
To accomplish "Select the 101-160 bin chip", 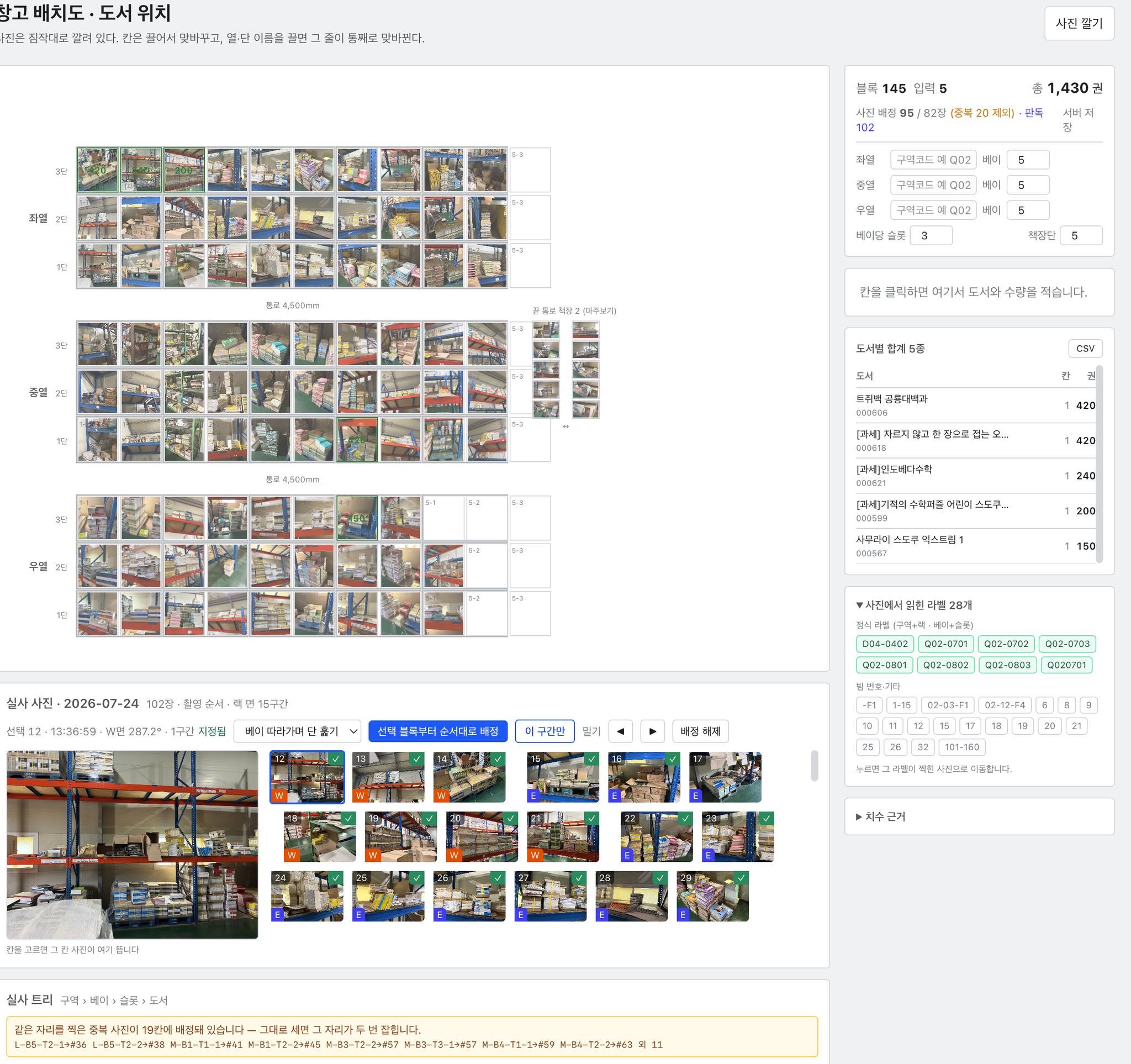I will click(x=962, y=747).
